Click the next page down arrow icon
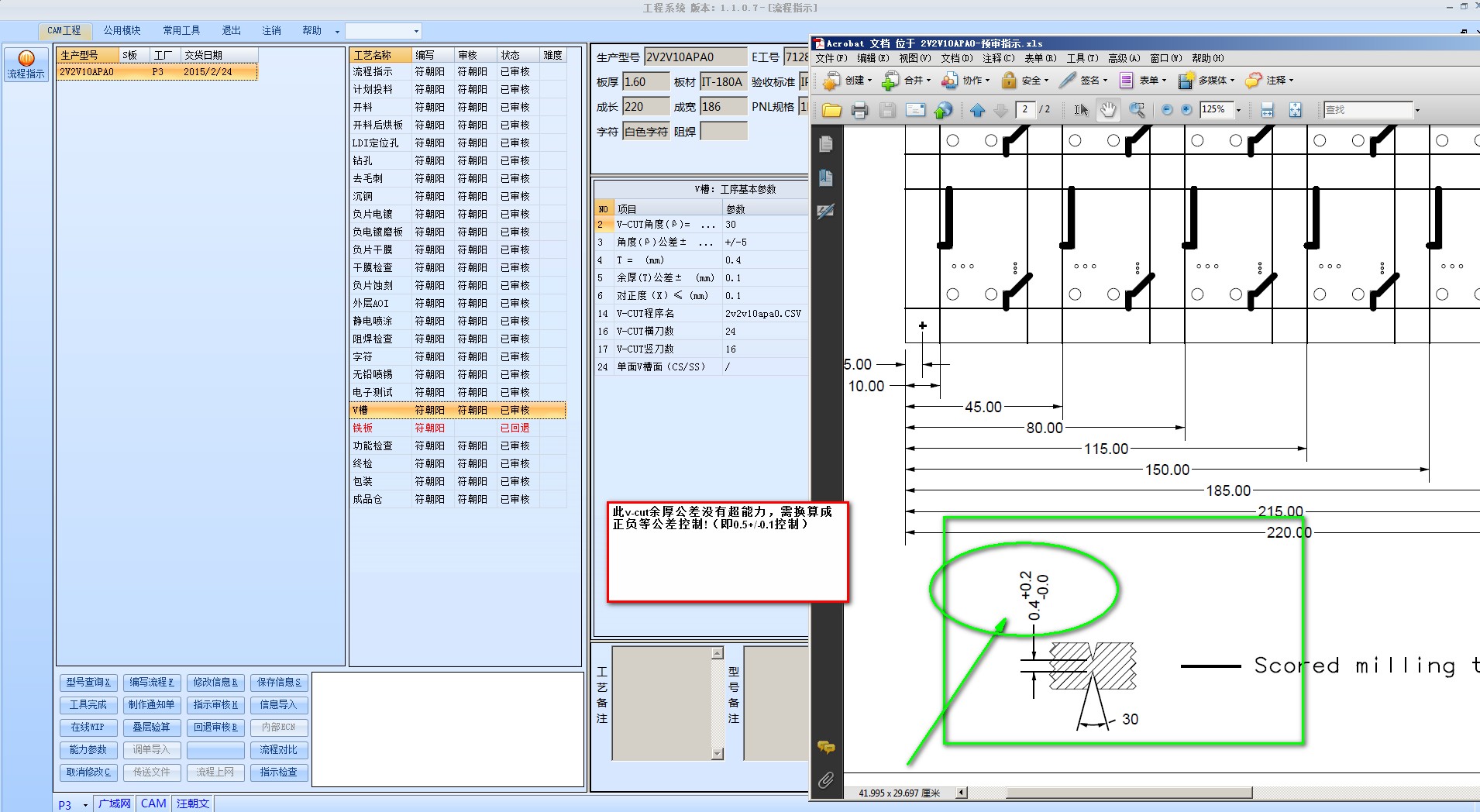Screen dimensions: 1480x812 1000,110
